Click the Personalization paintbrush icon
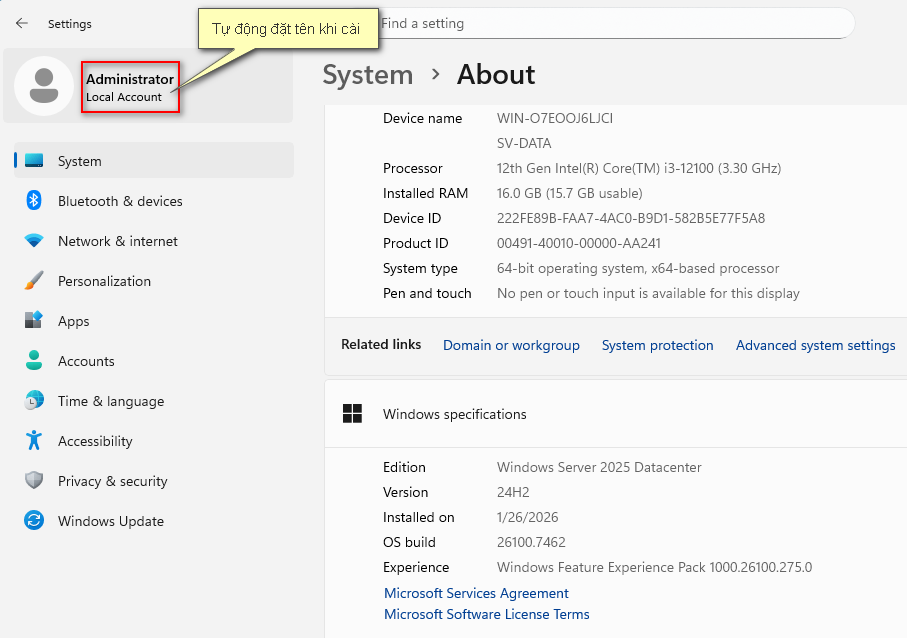The image size is (907, 638). pyautogui.click(x=34, y=281)
